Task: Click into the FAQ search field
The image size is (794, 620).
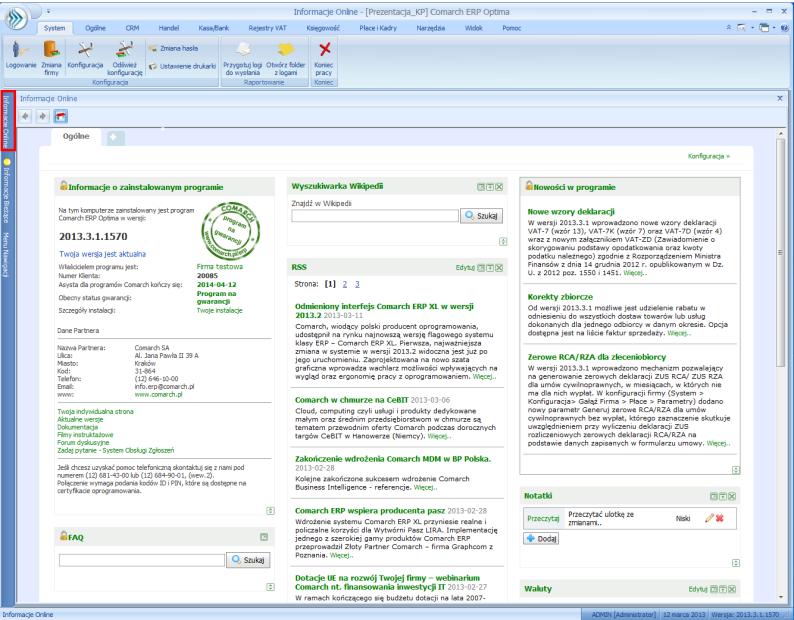Action: tap(142, 560)
